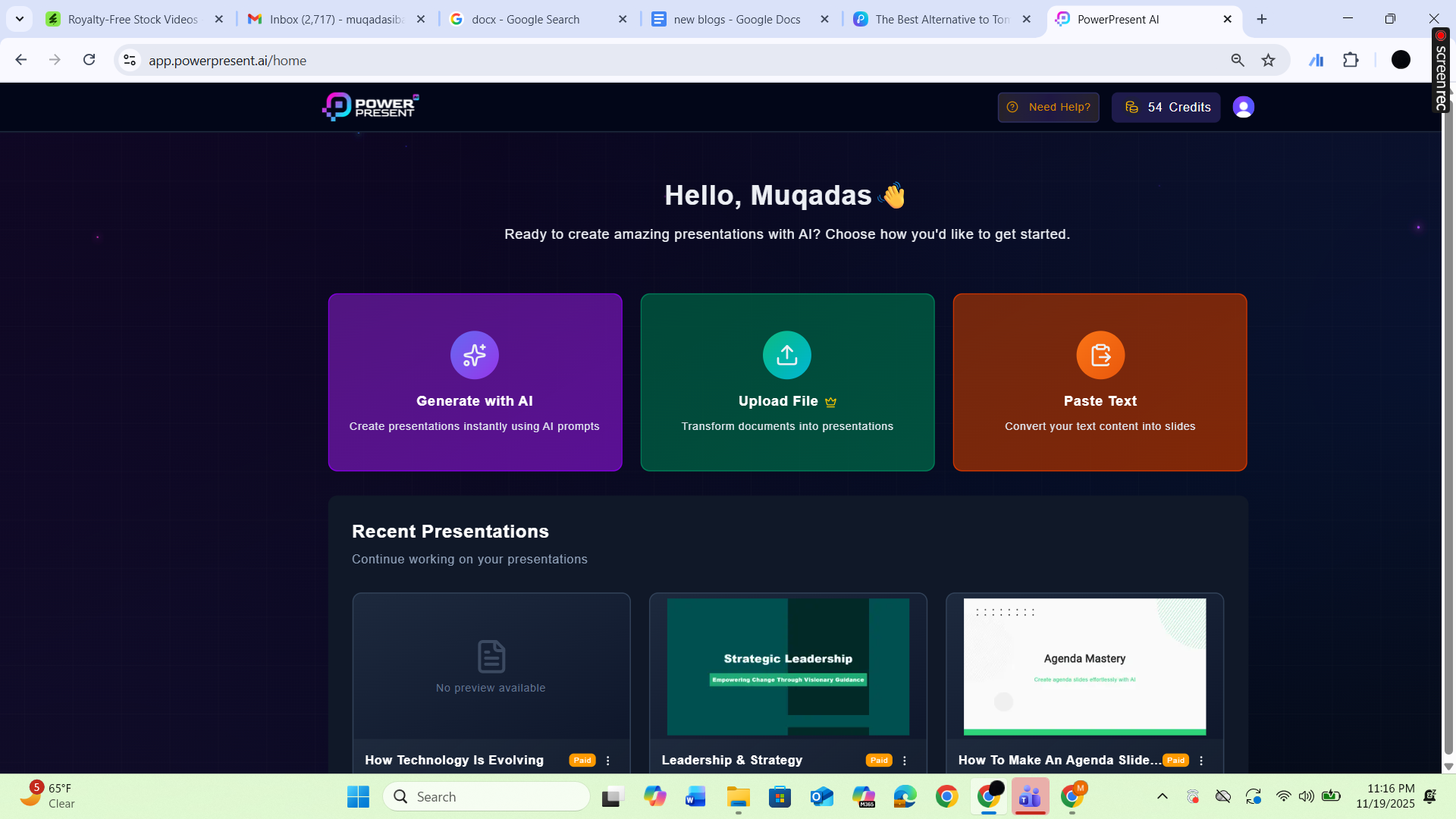
Task: Select the Paste Text clipboard icon
Action: pyautogui.click(x=1100, y=354)
